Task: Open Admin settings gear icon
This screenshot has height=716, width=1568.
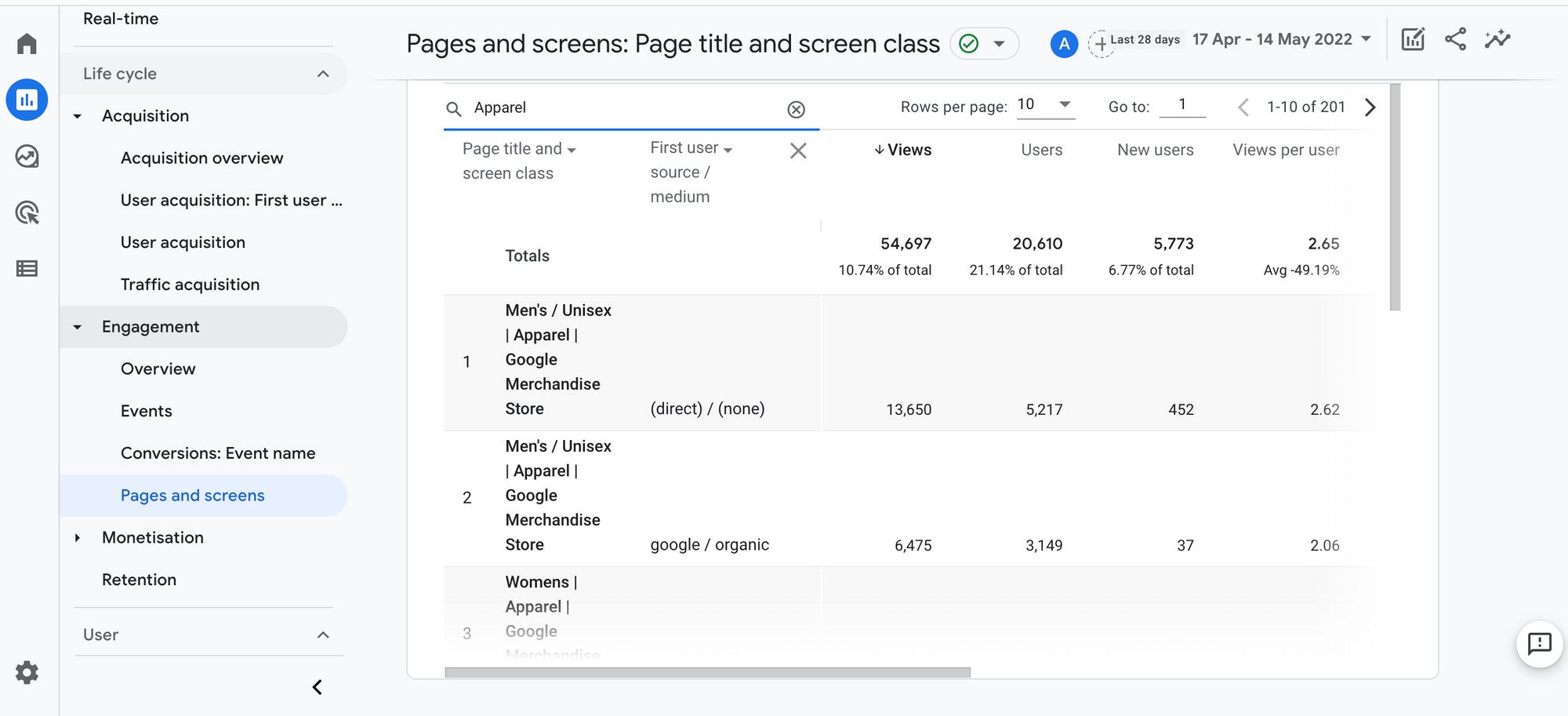Action: pos(27,672)
